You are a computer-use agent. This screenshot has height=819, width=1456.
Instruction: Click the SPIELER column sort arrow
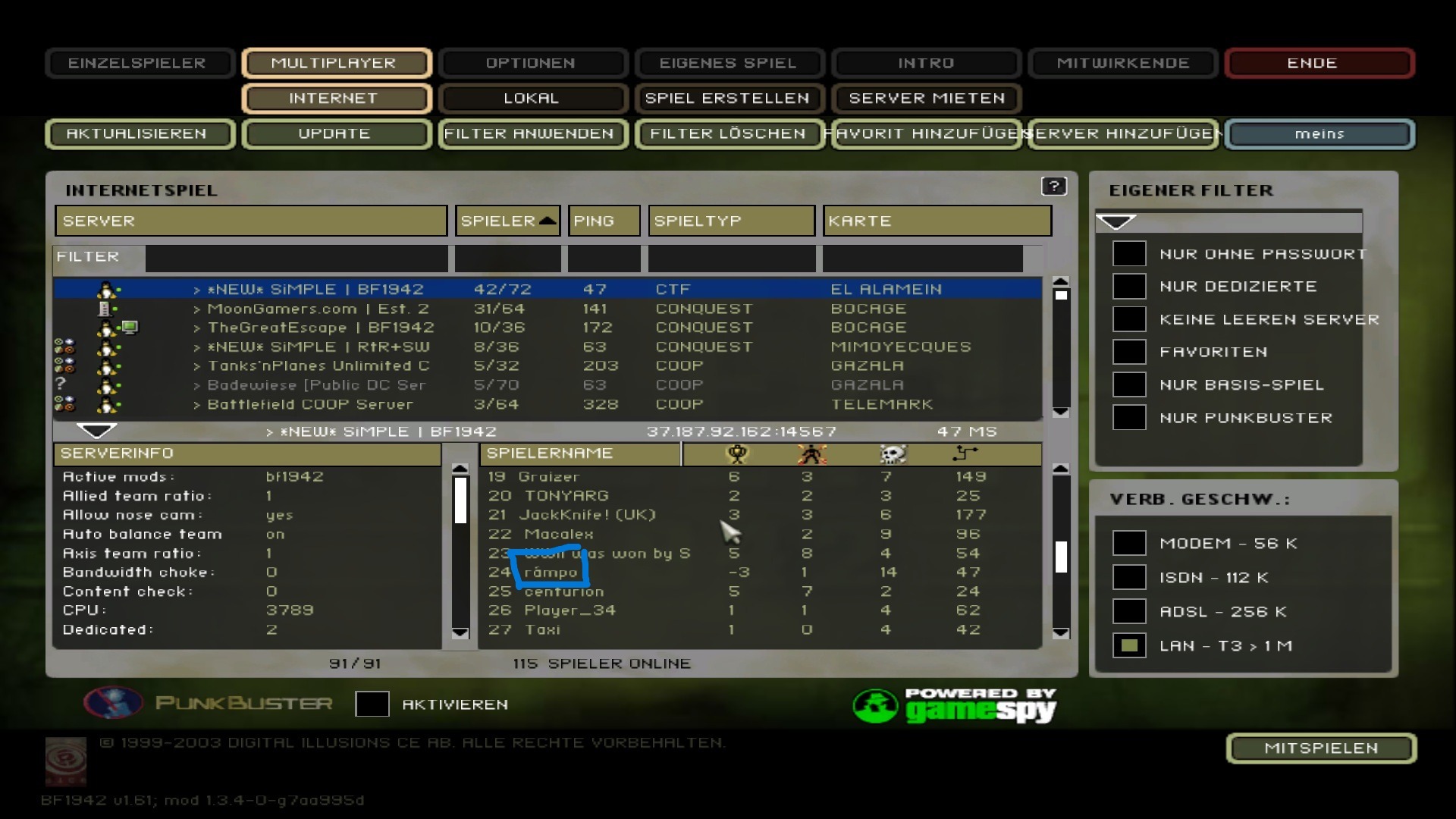tap(548, 221)
